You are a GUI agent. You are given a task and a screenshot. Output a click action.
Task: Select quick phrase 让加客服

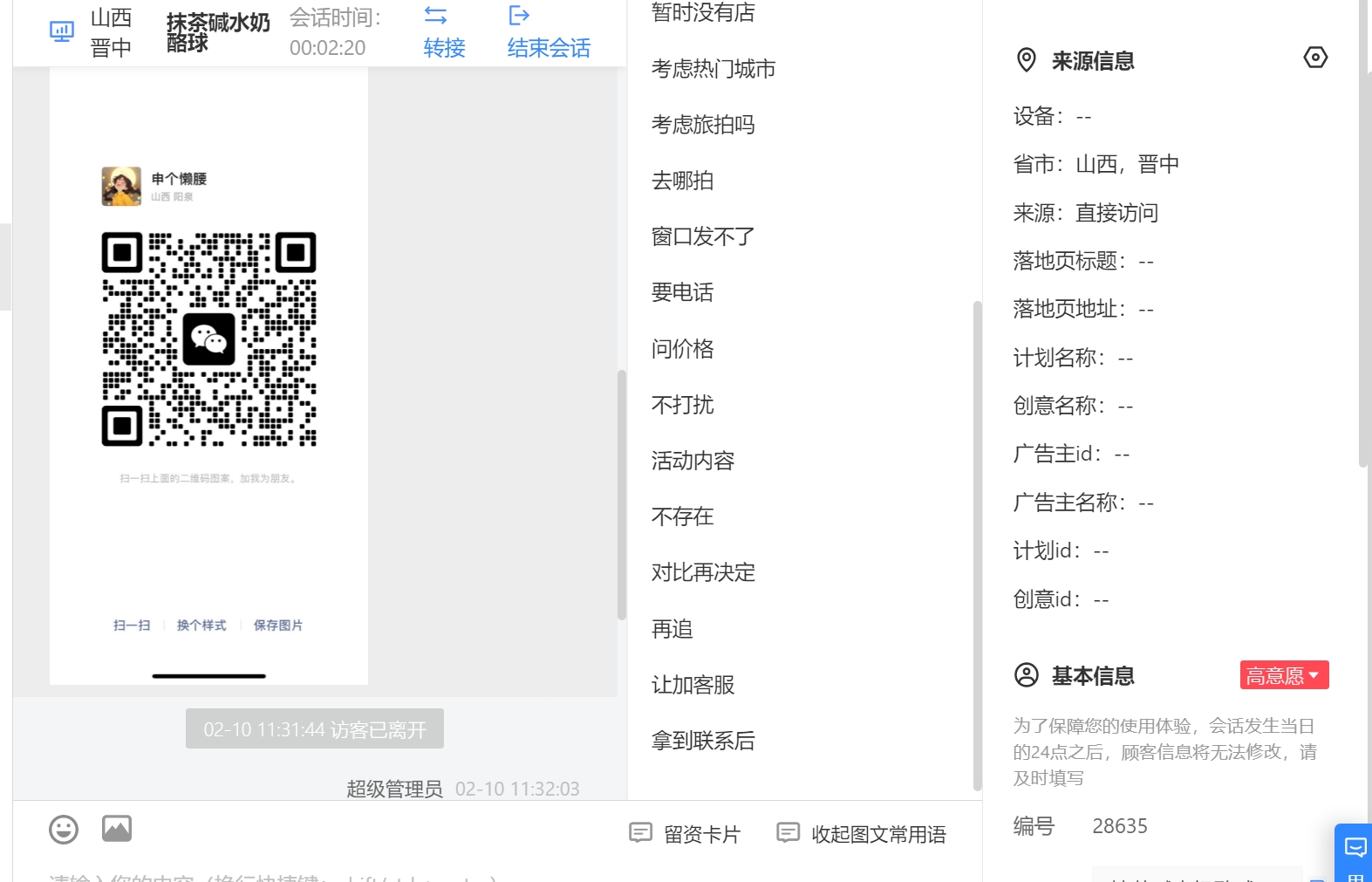click(x=693, y=685)
